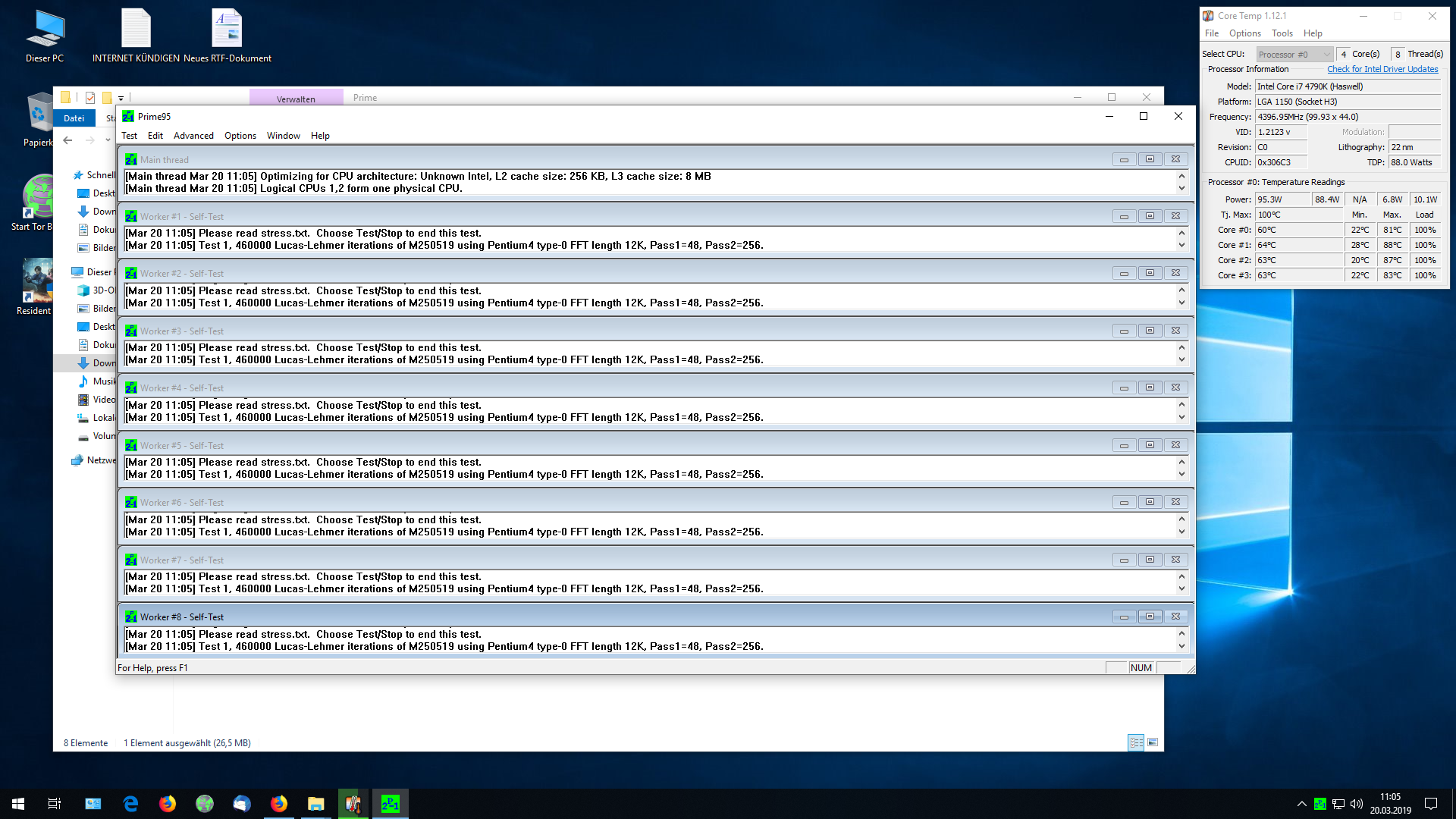Open the Advanced menu in Prime95
1456x819 pixels.
(x=193, y=136)
